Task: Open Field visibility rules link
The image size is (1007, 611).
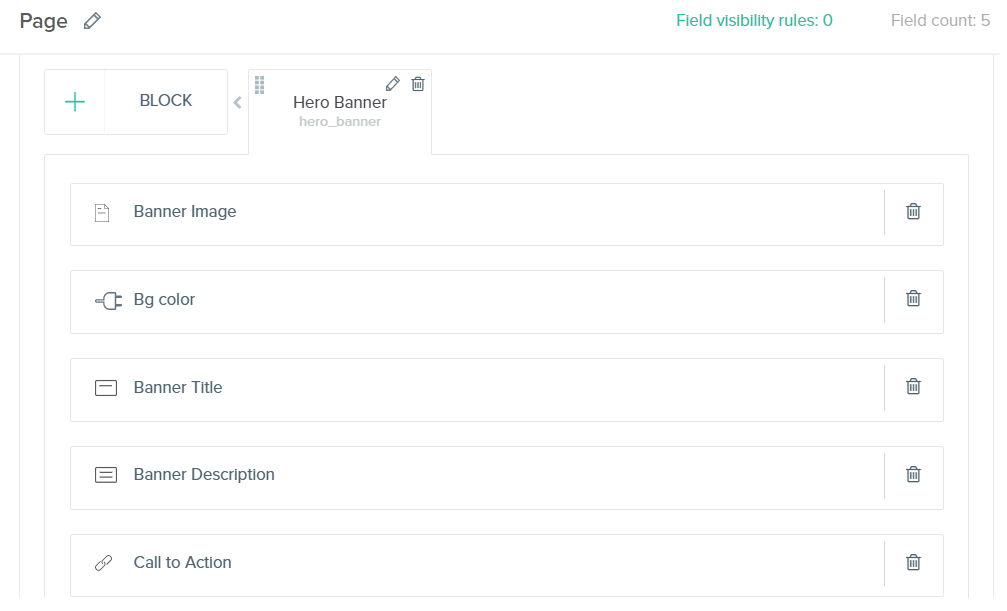Action: click(x=754, y=21)
